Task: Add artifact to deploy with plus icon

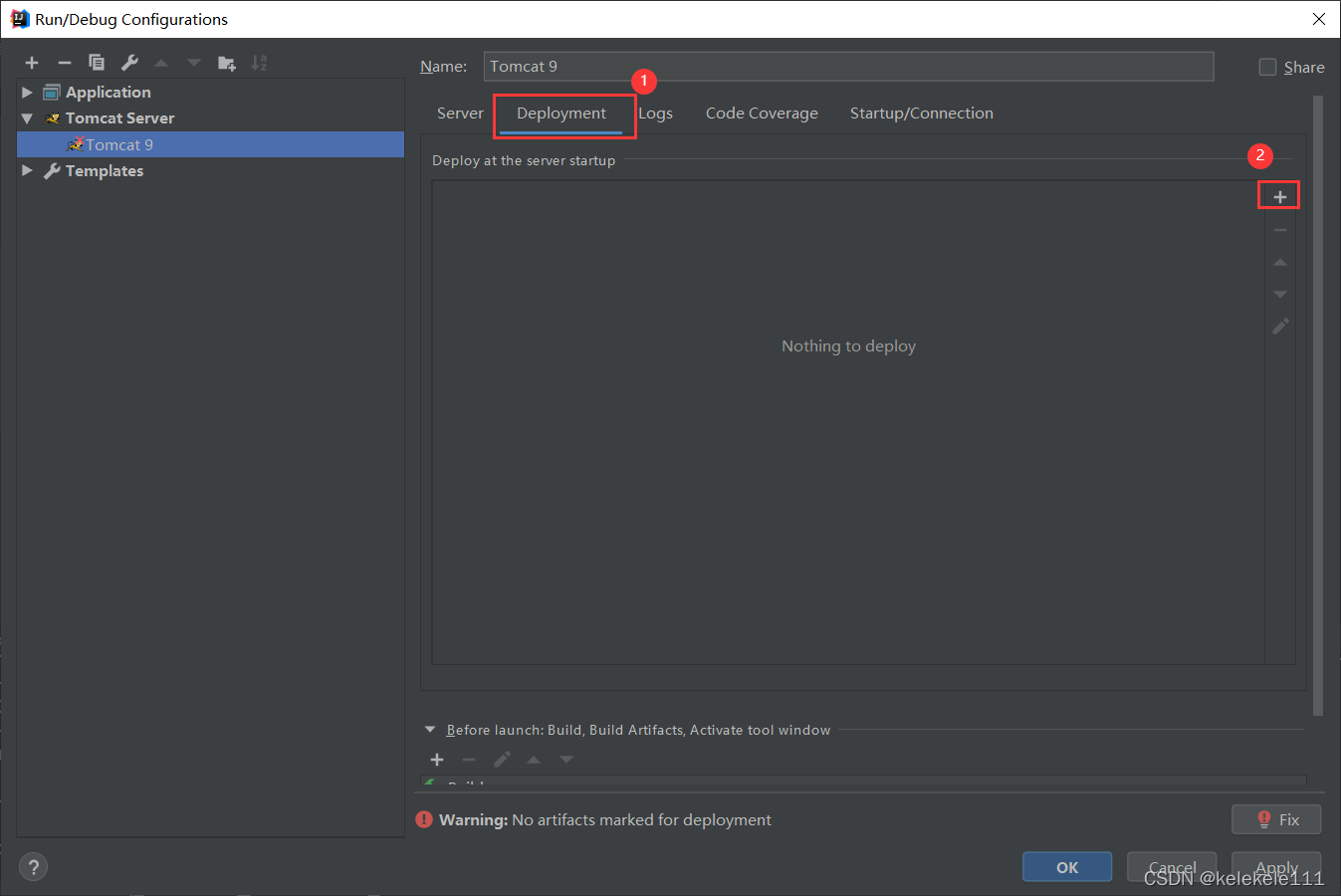Action: click(x=1279, y=197)
